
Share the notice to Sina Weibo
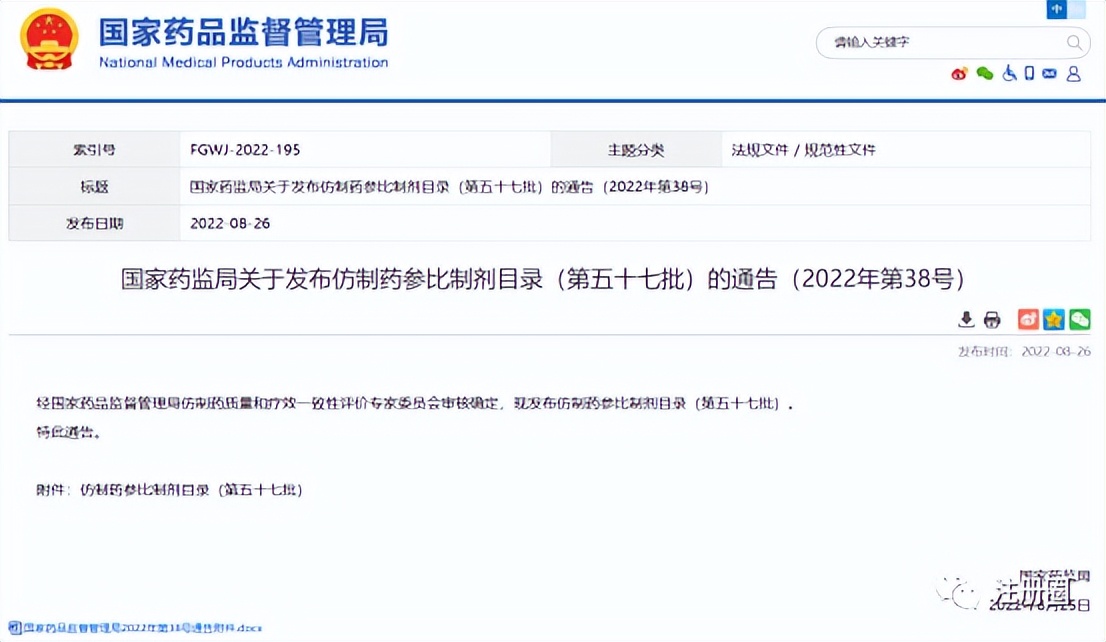point(1027,319)
